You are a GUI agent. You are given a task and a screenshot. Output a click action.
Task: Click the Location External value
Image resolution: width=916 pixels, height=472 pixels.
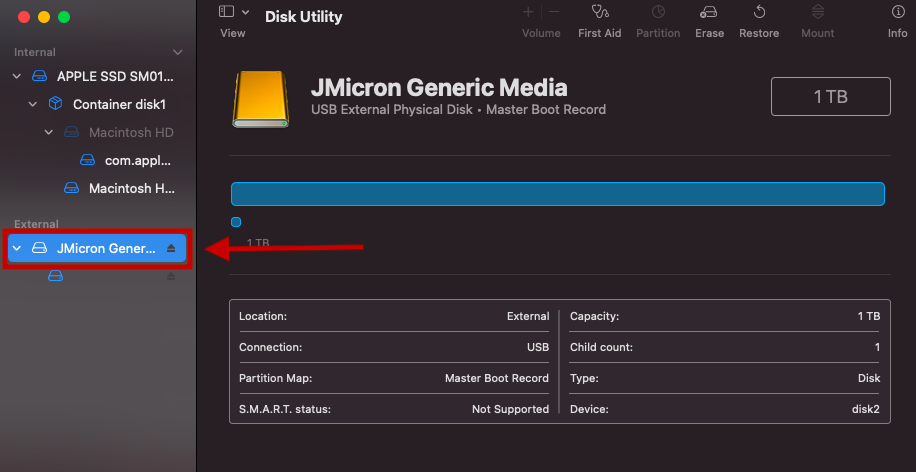528,317
